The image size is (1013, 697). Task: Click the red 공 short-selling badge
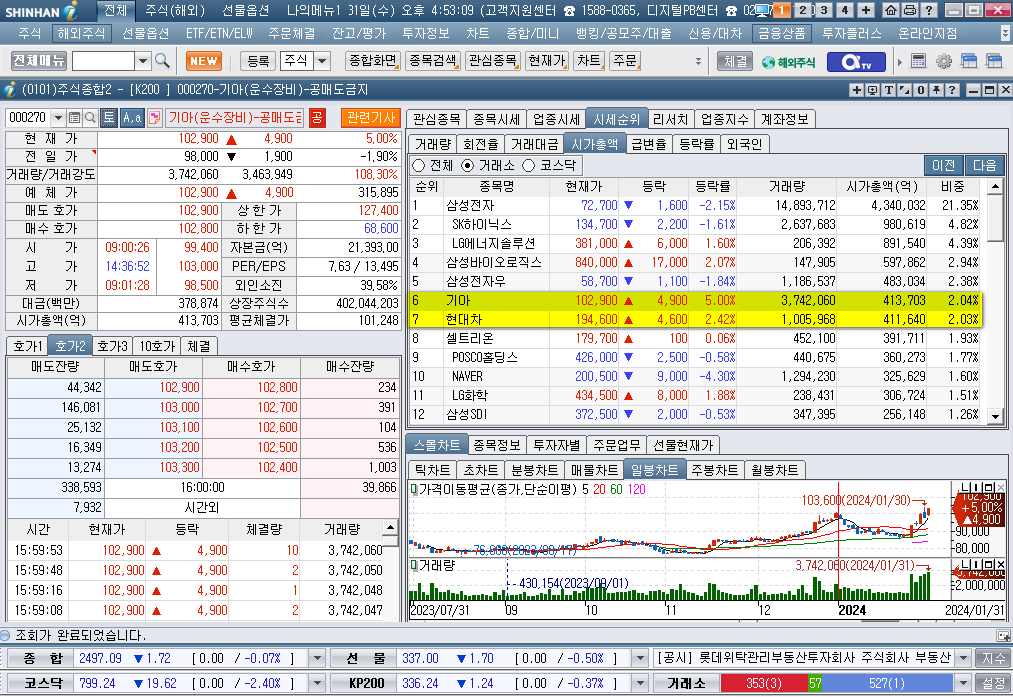317,118
